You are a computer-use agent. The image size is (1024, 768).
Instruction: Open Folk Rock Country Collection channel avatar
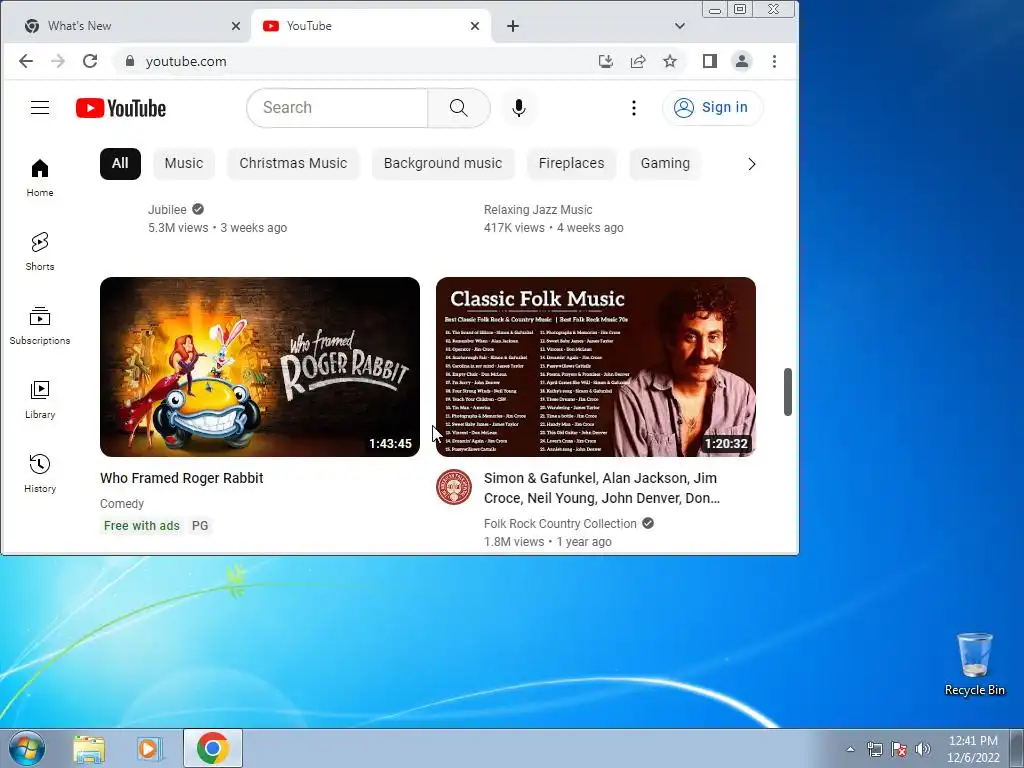tap(454, 487)
